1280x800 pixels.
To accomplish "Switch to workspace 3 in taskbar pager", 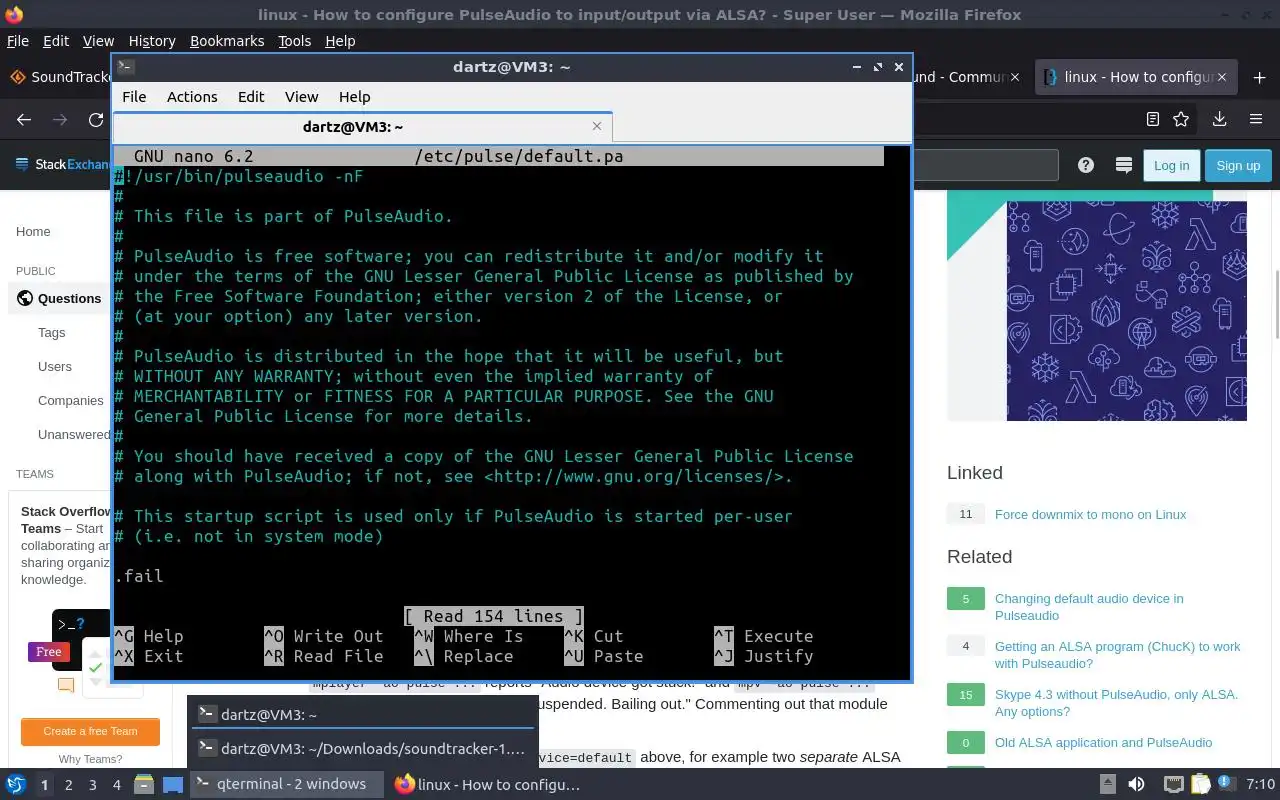I will pyautogui.click(x=92, y=785).
